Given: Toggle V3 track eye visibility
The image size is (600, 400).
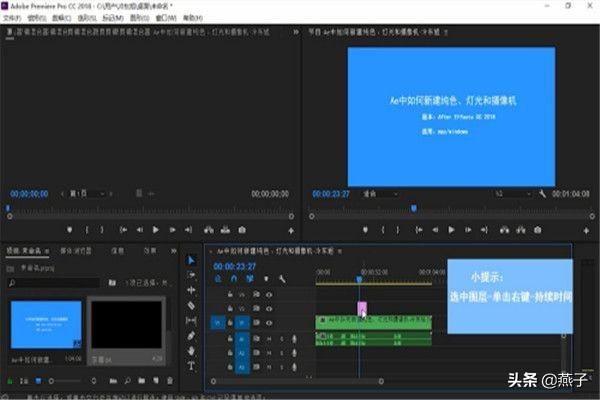Looking at the screenshot, I should point(269,295).
